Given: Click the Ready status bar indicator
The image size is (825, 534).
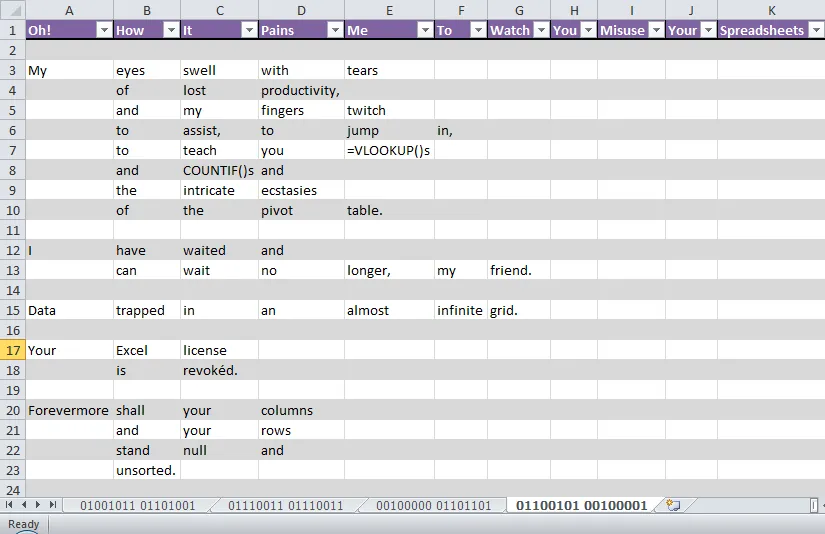Looking at the screenshot, I should click(x=24, y=524).
